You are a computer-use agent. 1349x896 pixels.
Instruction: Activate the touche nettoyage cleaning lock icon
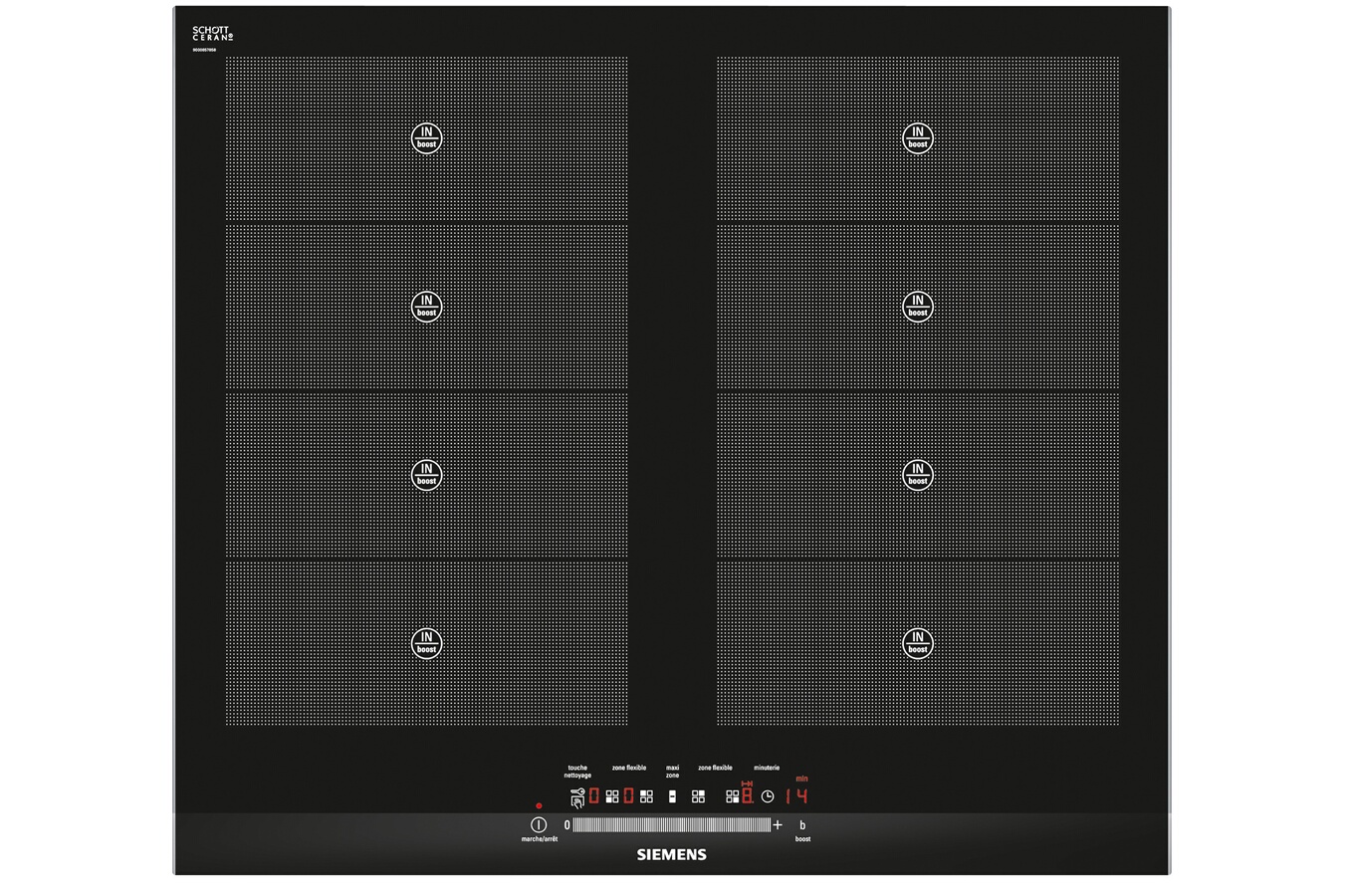(577, 797)
